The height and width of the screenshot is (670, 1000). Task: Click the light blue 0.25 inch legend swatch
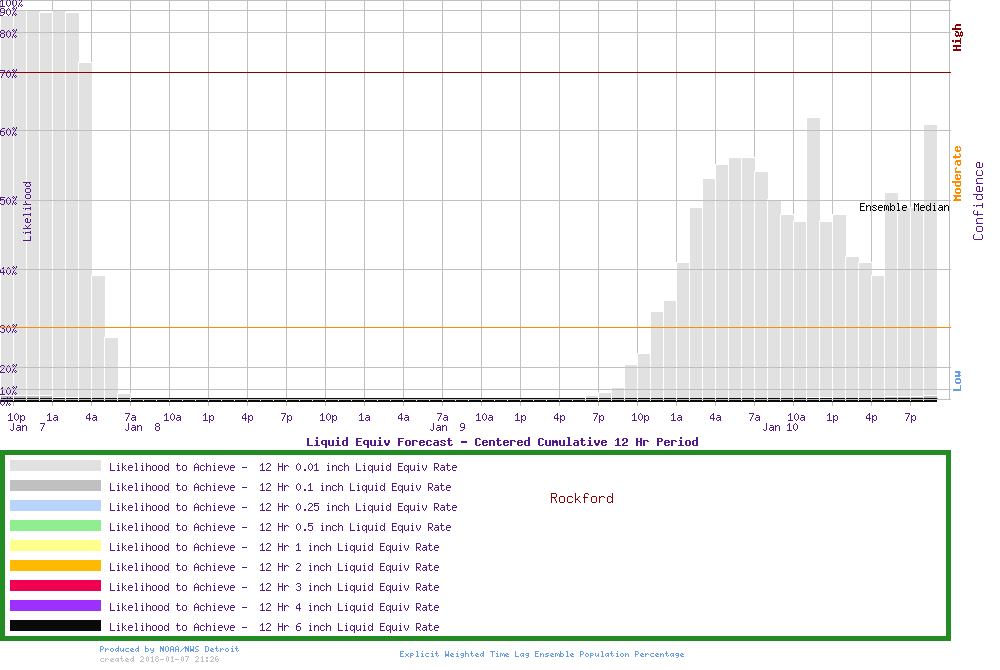pos(55,506)
